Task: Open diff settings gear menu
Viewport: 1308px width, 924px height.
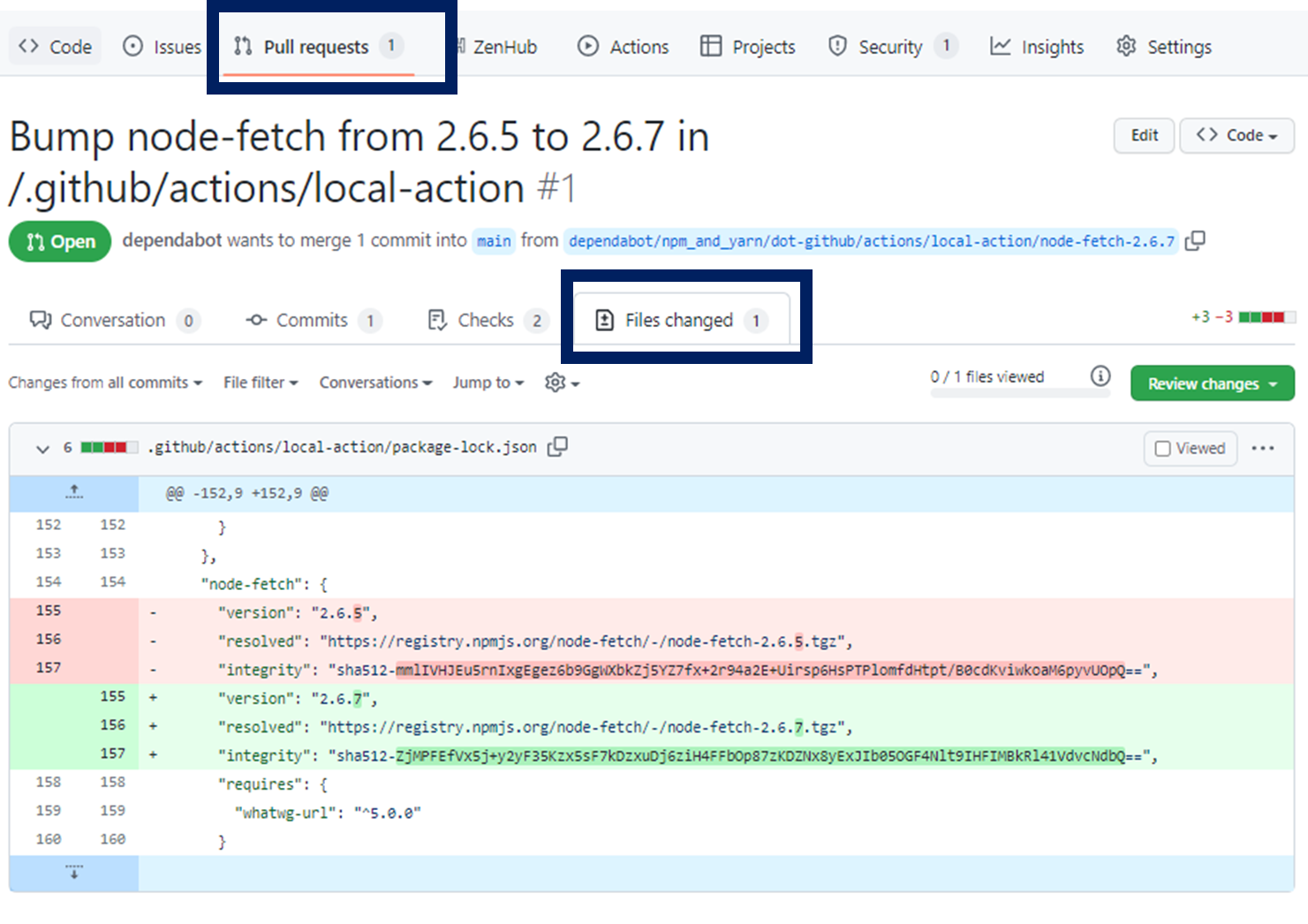Action: (562, 382)
